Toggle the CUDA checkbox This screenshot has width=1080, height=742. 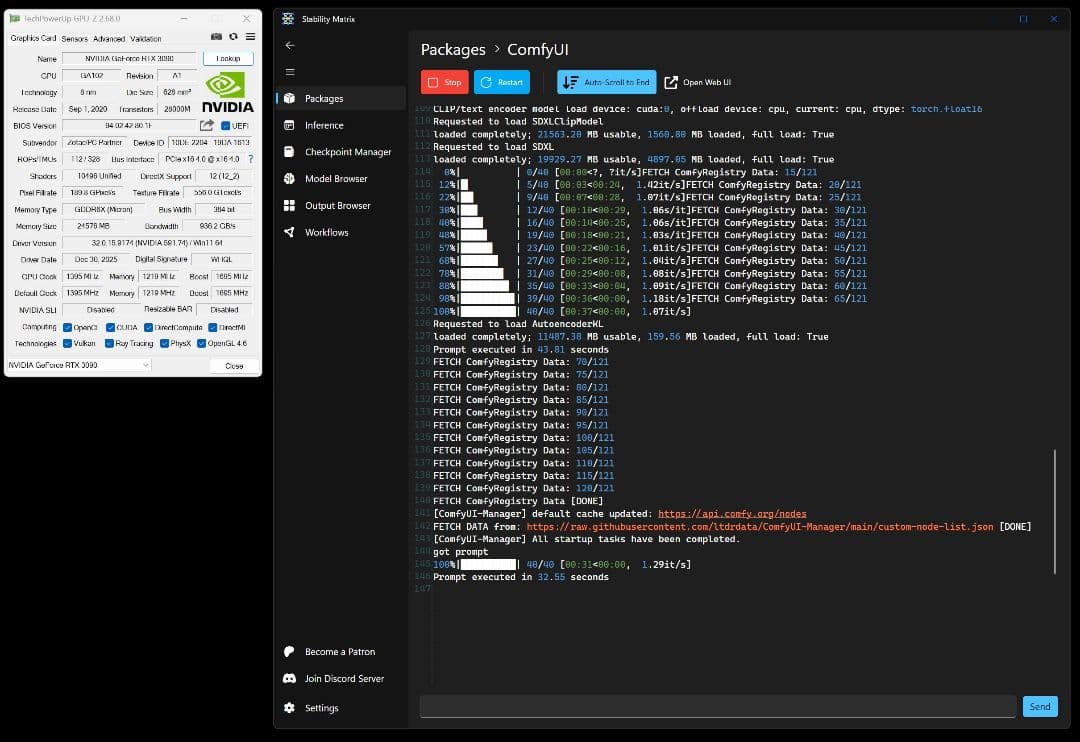point(108,327)
